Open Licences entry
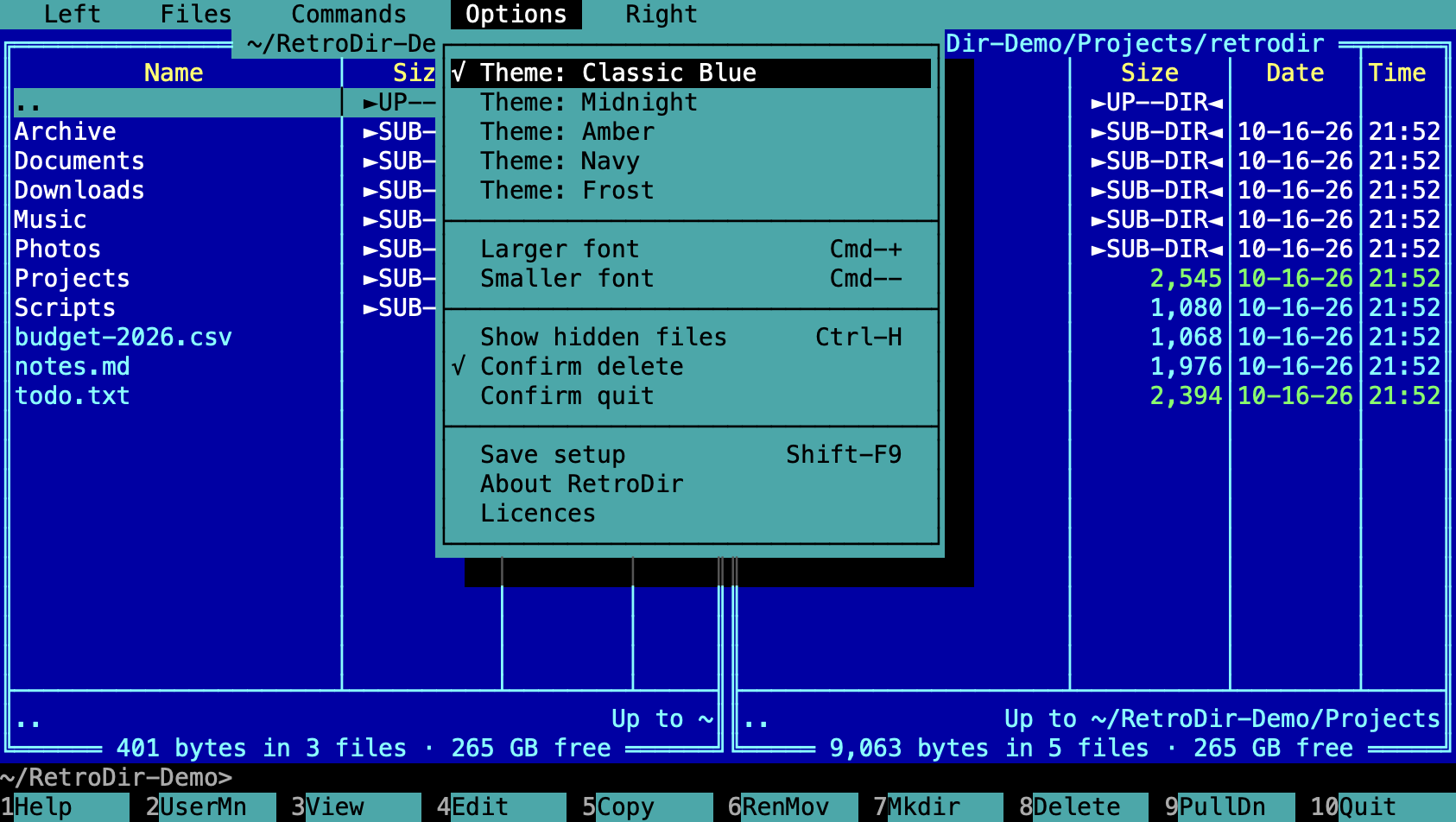The width and height of the screenshot is (1456, 822). [x=691, y=514]
